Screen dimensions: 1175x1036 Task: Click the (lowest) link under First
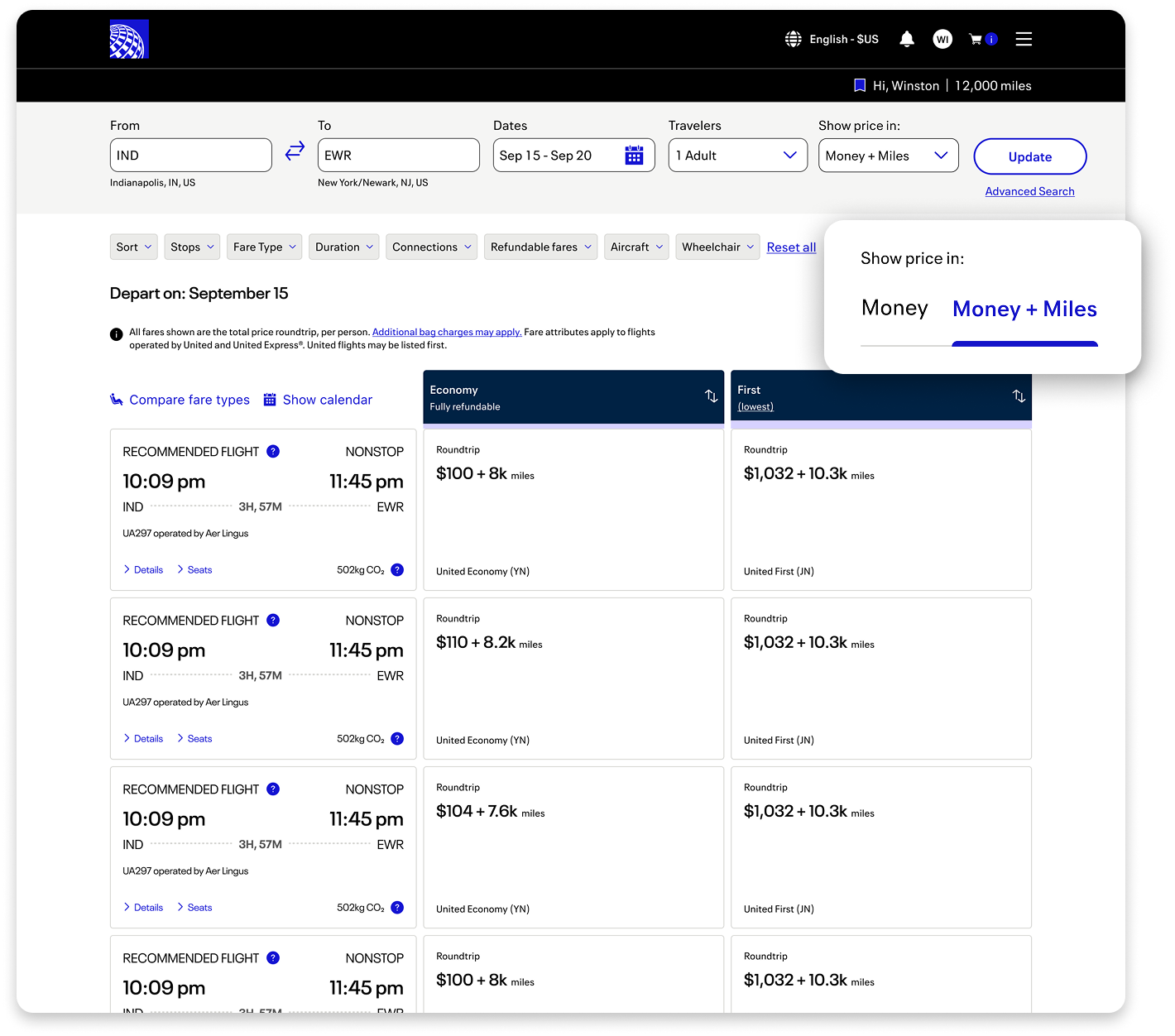pos(755,406)
